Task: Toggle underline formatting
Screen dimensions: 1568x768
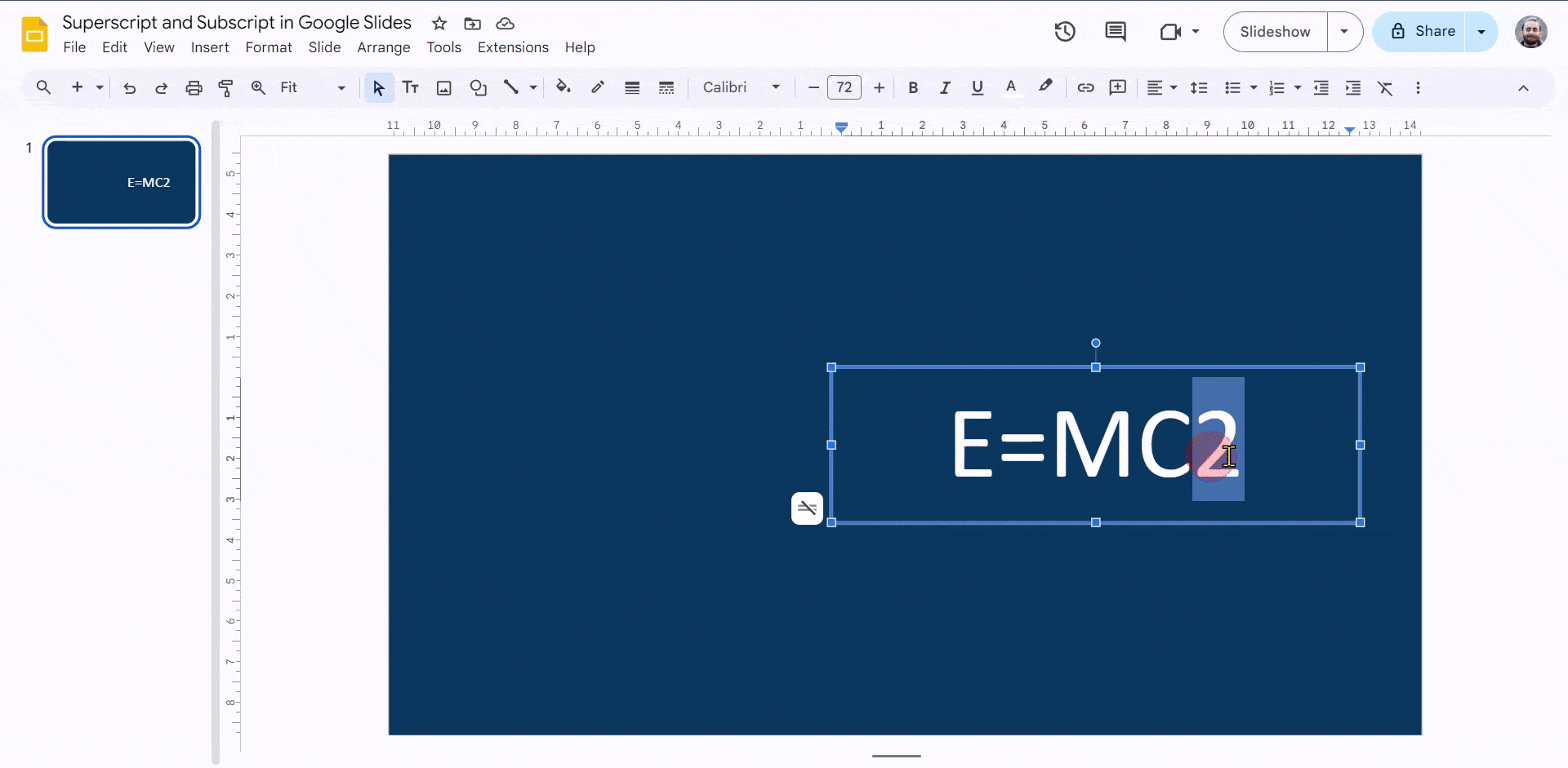Action: [x=977, y=87]
